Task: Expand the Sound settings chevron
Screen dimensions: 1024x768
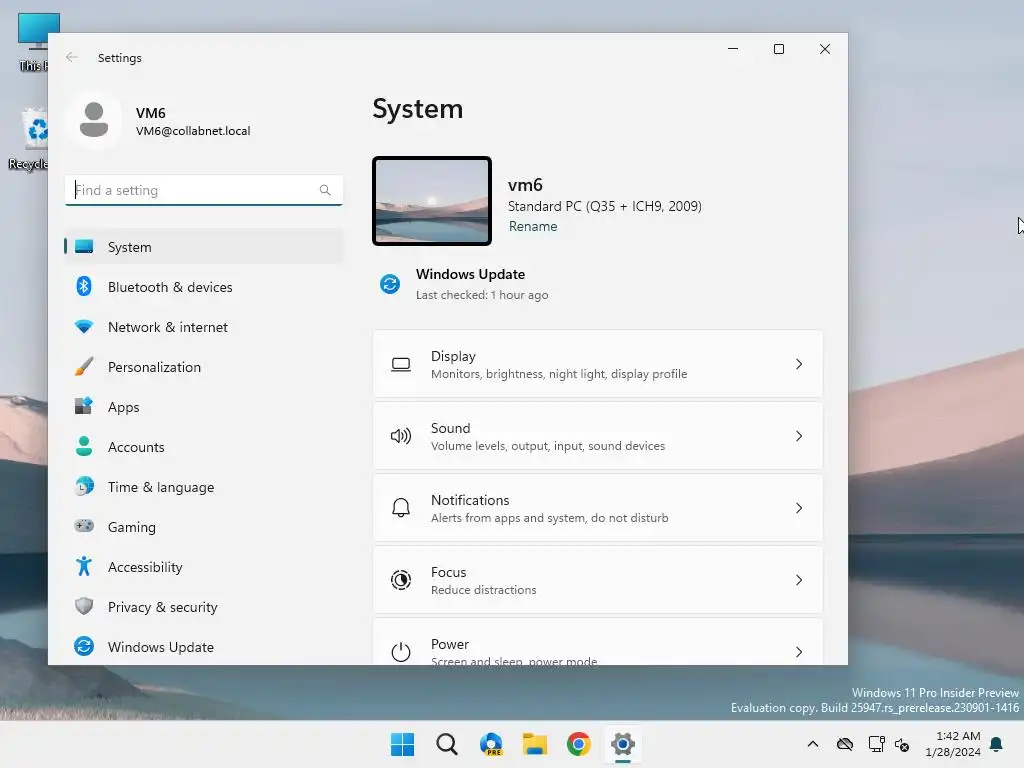Action: (x=799, y=436)
